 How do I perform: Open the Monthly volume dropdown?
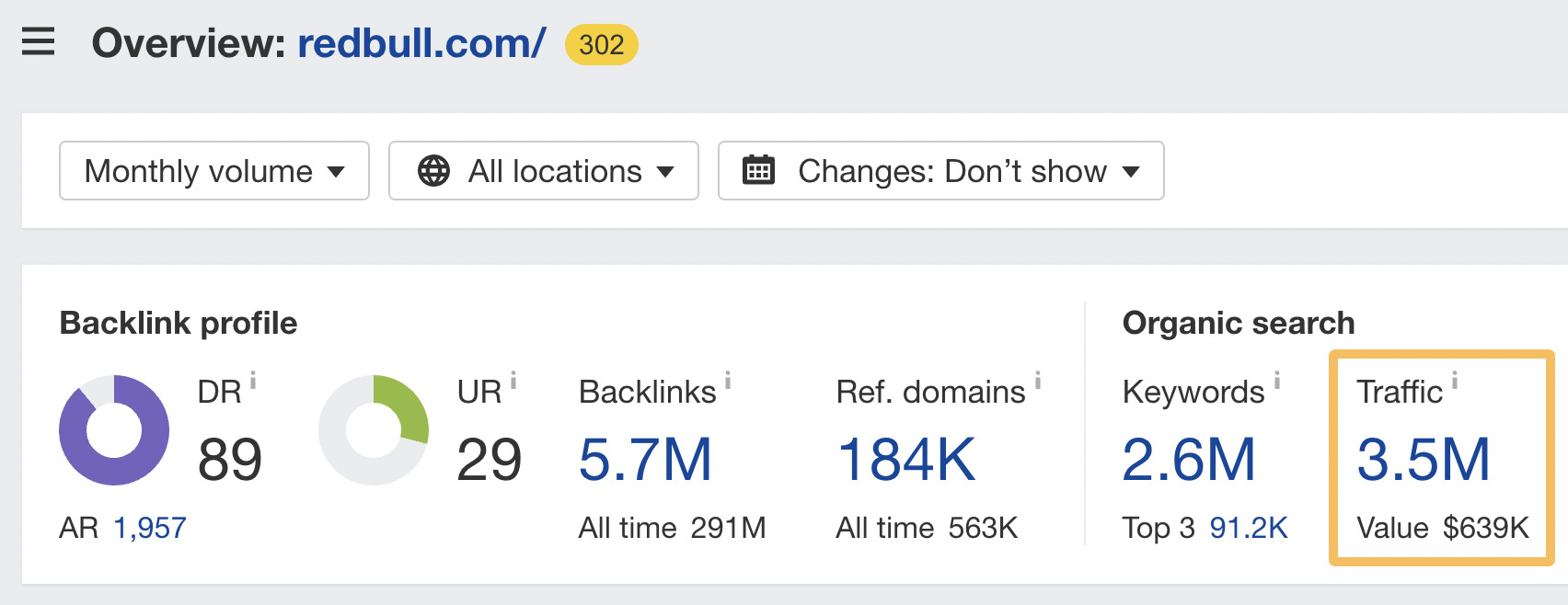pyautogui.click(x=214, y=171)
